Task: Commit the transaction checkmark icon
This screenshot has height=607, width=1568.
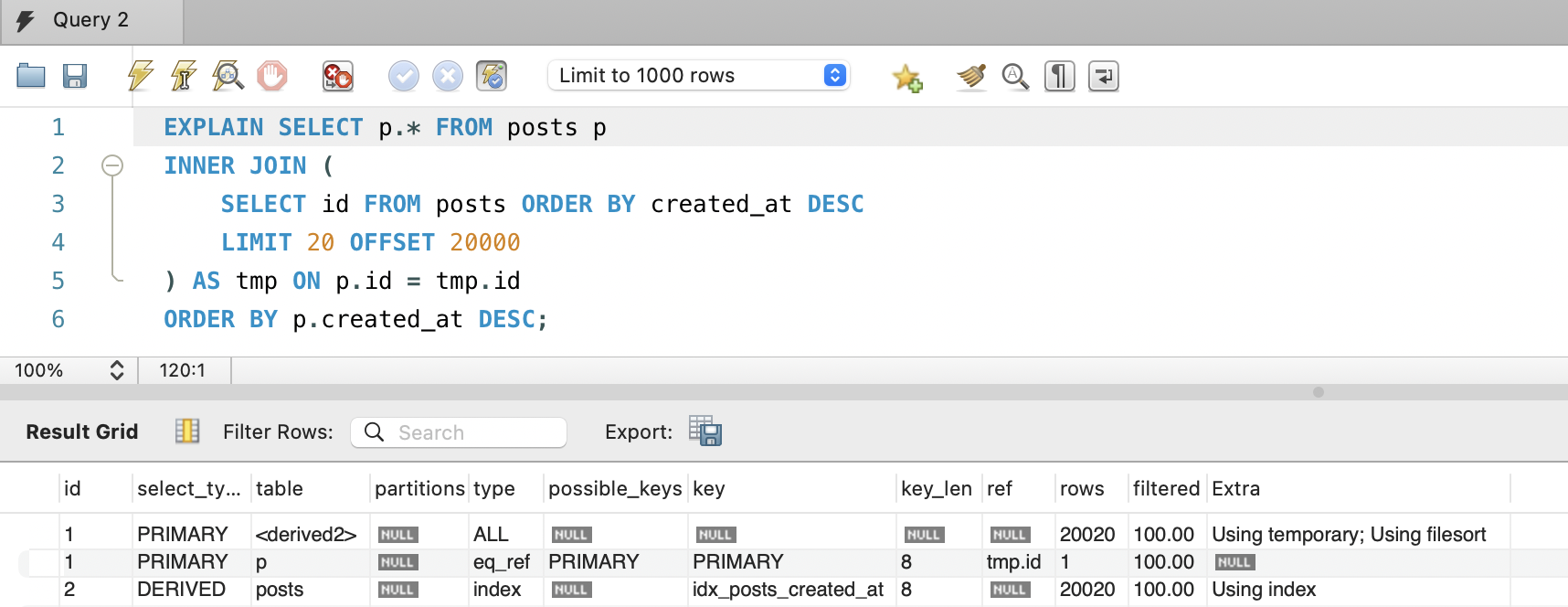Action: pyautogui.click(x=403, y=76)
